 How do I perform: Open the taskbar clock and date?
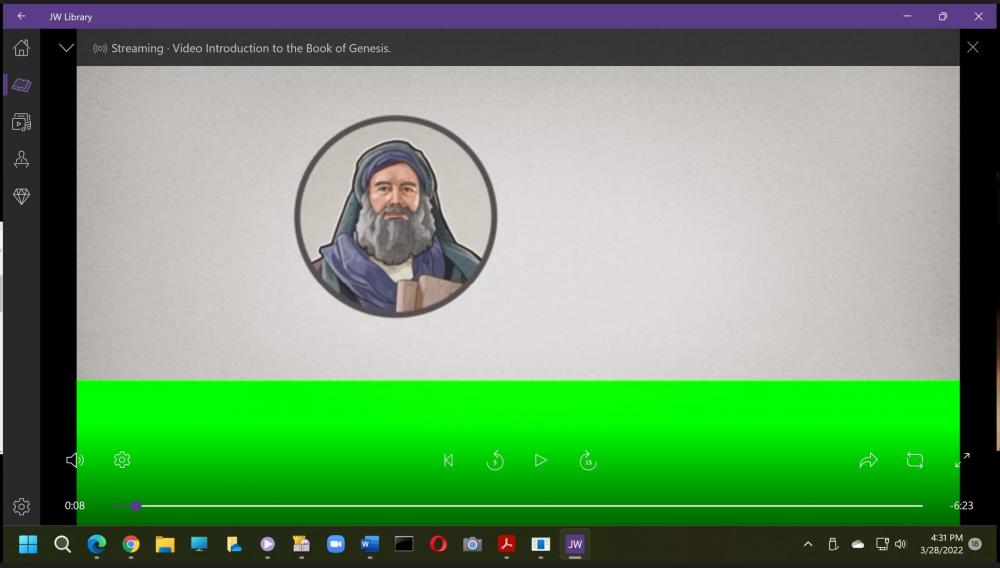click(942, 544)
